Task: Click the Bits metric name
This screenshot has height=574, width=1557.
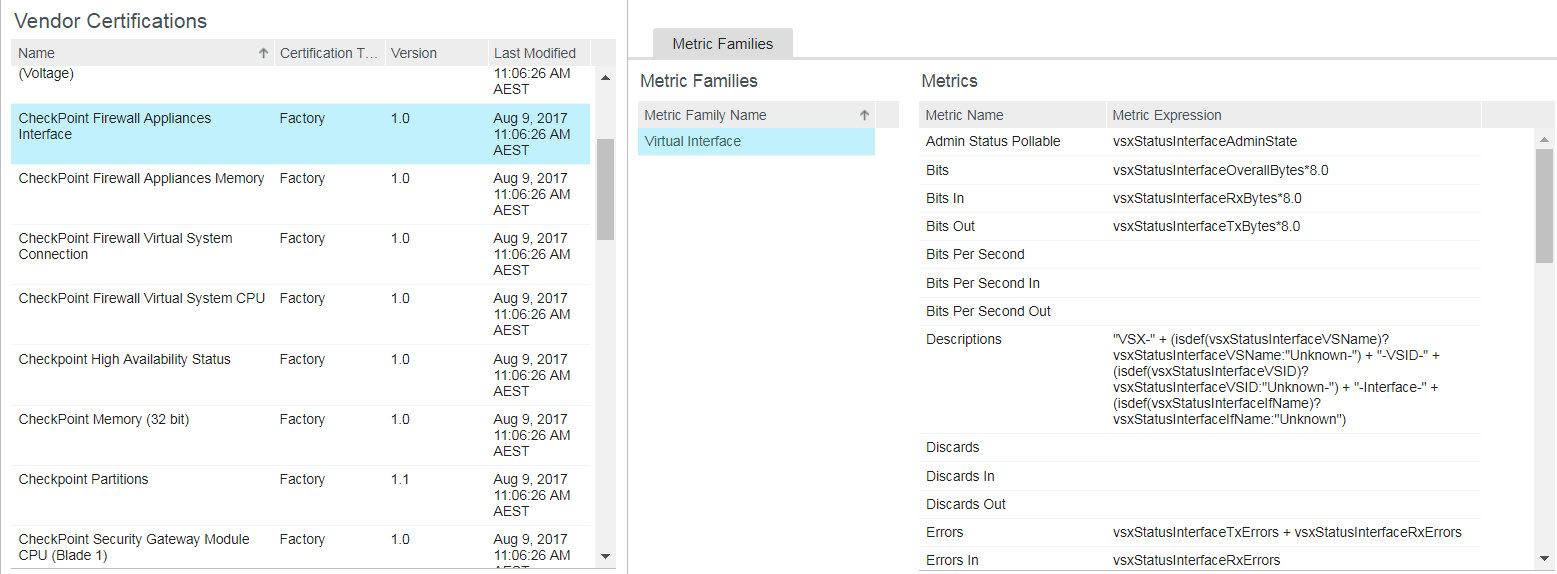Action: click(937, 170)
